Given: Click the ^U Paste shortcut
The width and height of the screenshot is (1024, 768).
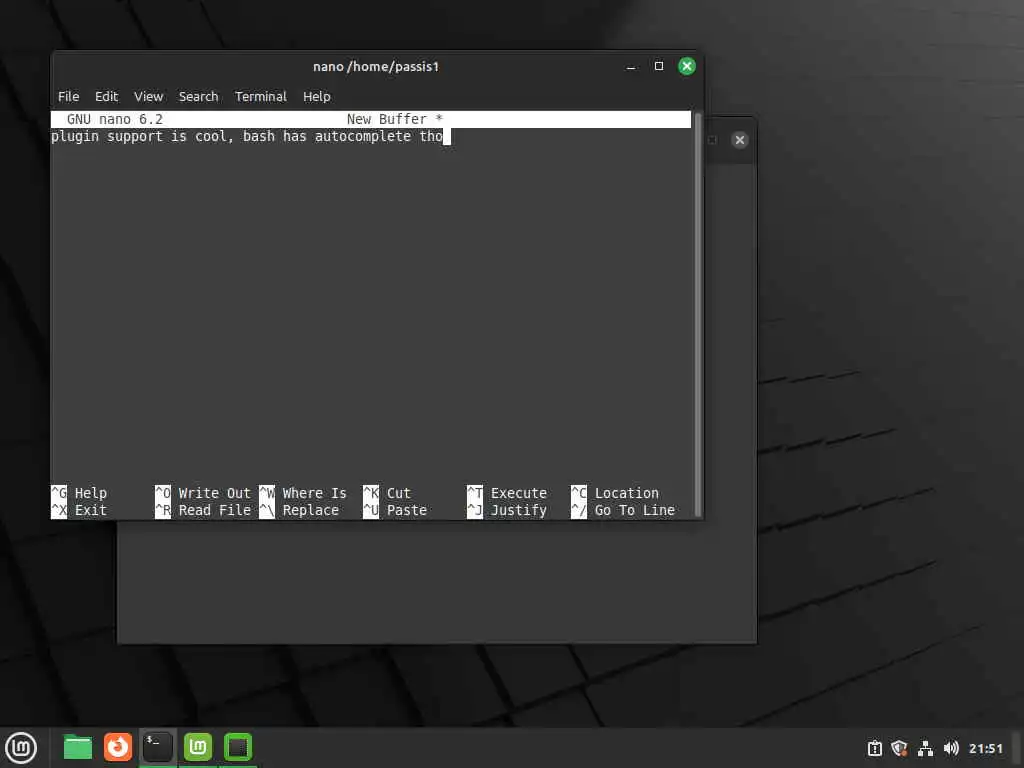Looking at the screenshot, I should pos(395,510).
